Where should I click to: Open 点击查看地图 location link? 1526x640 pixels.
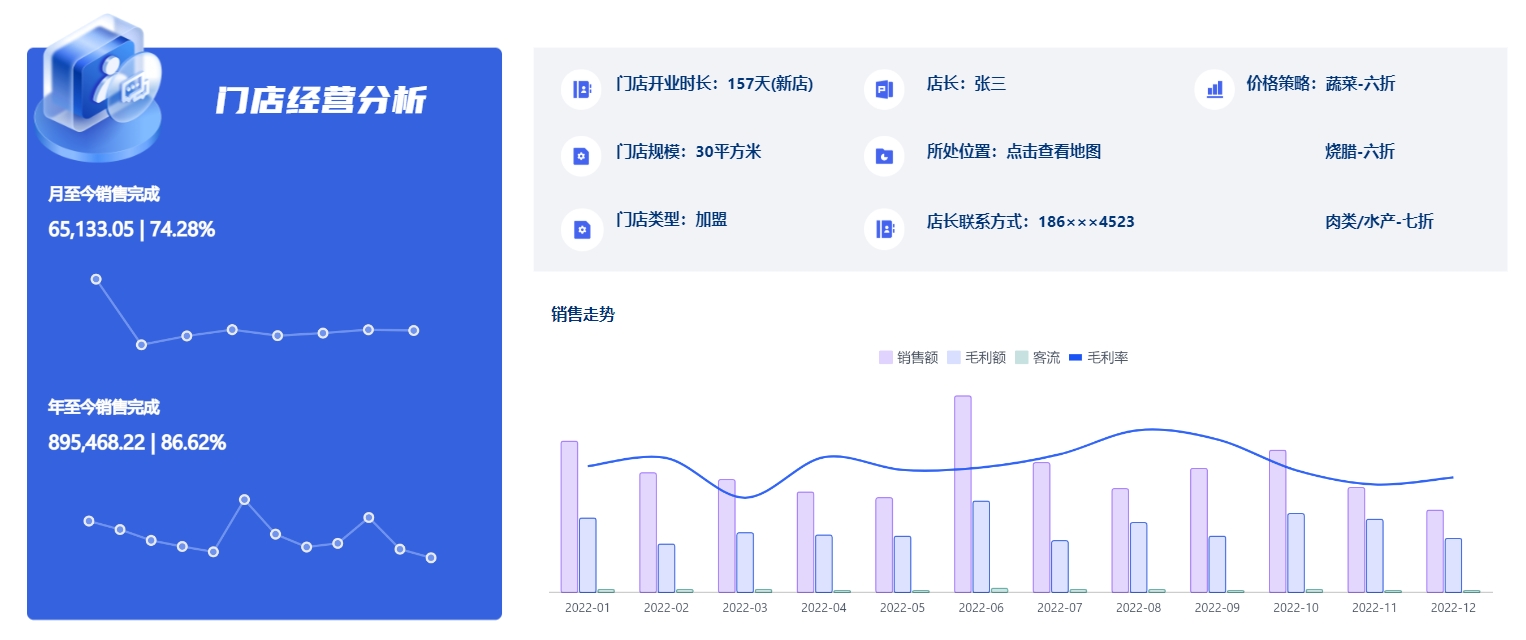point(1053,152)
